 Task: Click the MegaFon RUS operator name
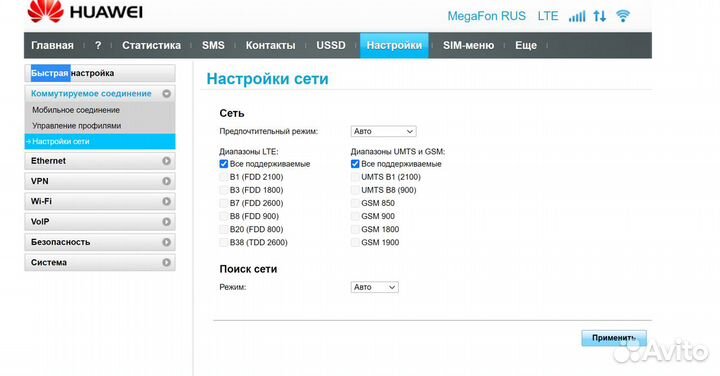pos(486,16)
